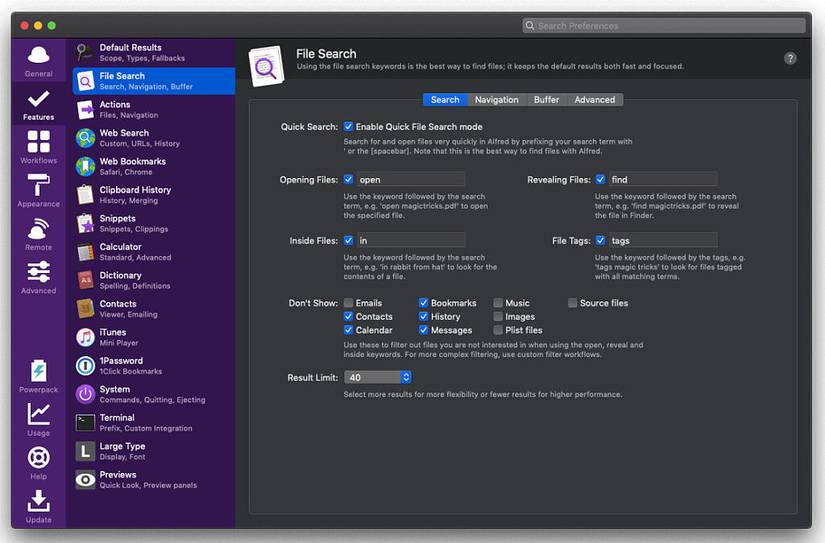Open the Help lifebuoy icon
Image resolution: width=825 pixels, height=543 pixels.
(x=38, y=458)
